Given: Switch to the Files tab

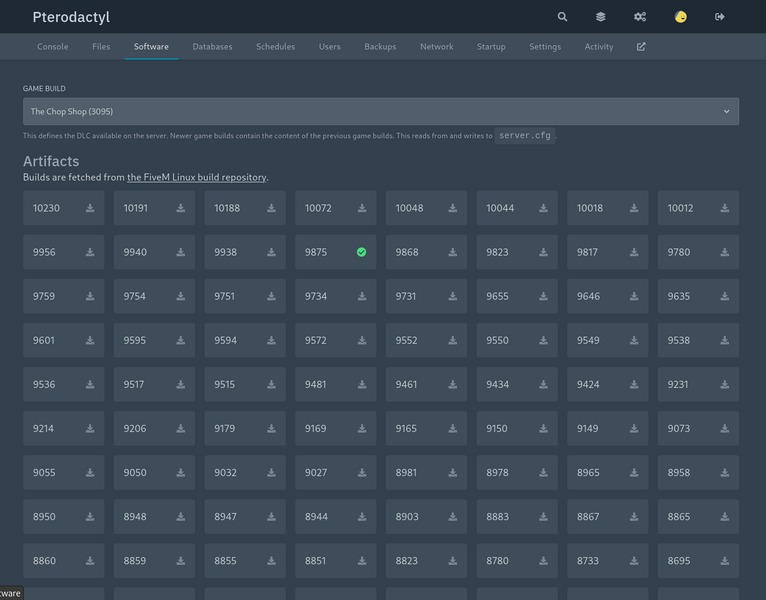Looking at the screenshot, I should tap(101, 46).
